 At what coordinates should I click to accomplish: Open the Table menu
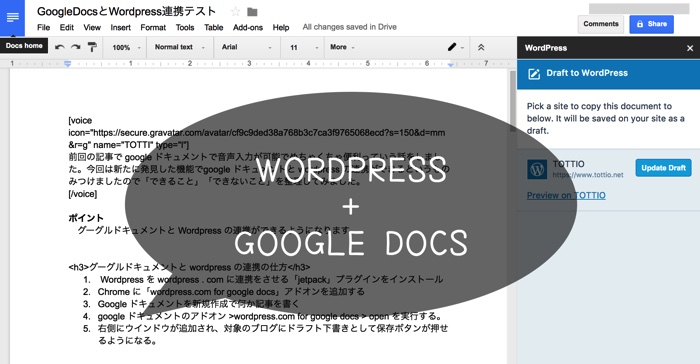(x=213, y=27)
